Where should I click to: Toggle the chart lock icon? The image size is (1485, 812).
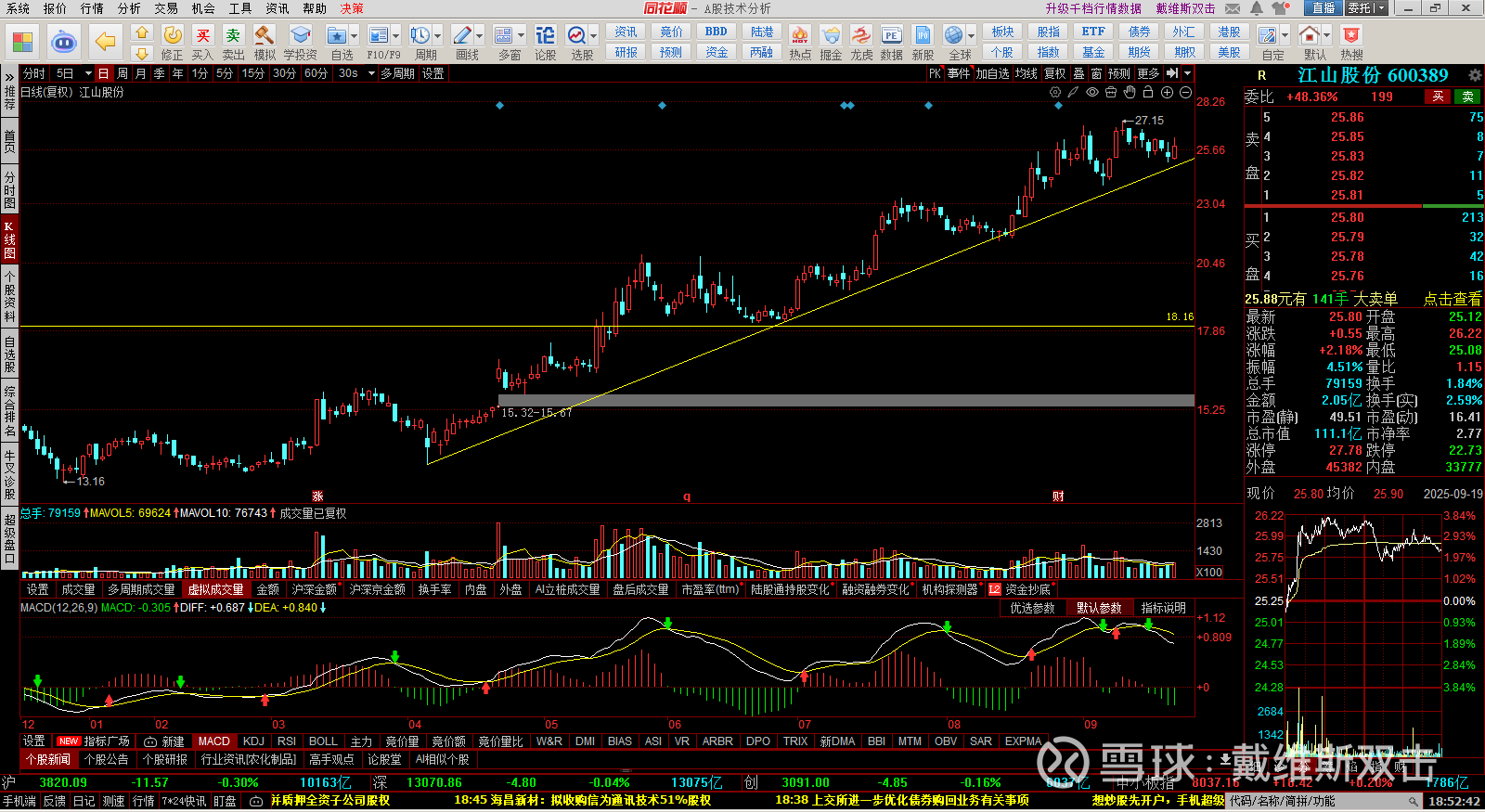click(1148, 92)
